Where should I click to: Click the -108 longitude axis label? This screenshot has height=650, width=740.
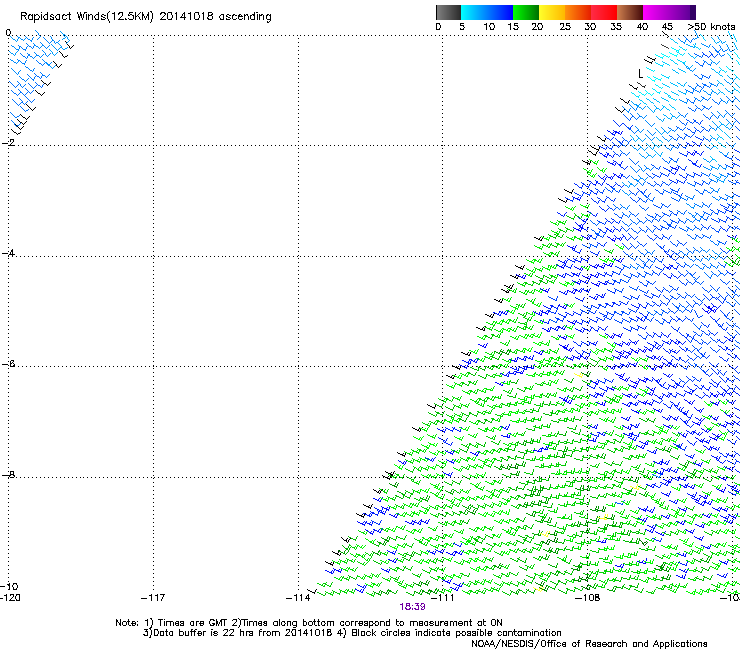(x=588, y=598)
